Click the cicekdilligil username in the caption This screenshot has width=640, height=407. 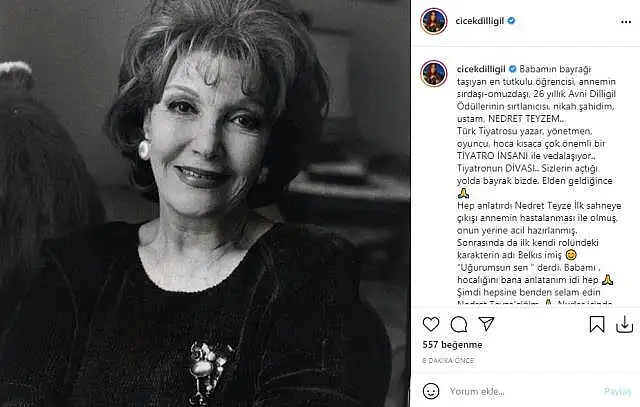[x=481, y=69]
